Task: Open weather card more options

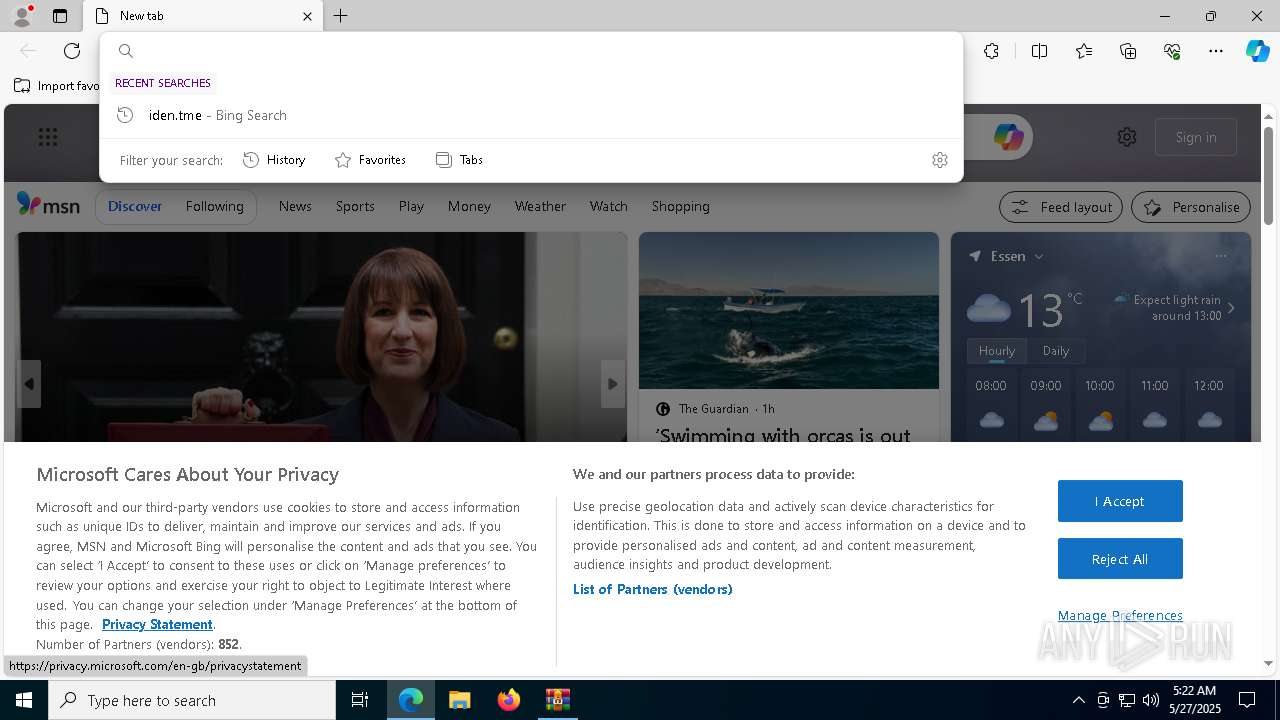Action: 1221,256
